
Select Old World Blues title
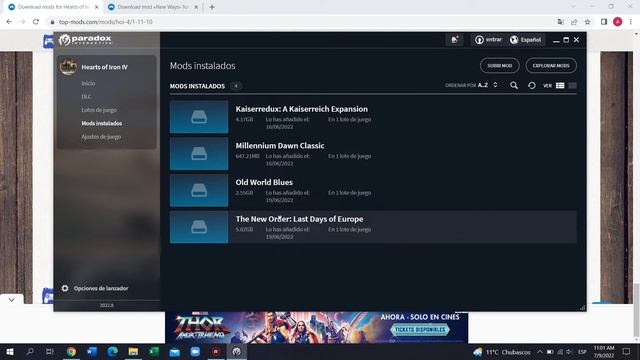[x=264, y=182]
